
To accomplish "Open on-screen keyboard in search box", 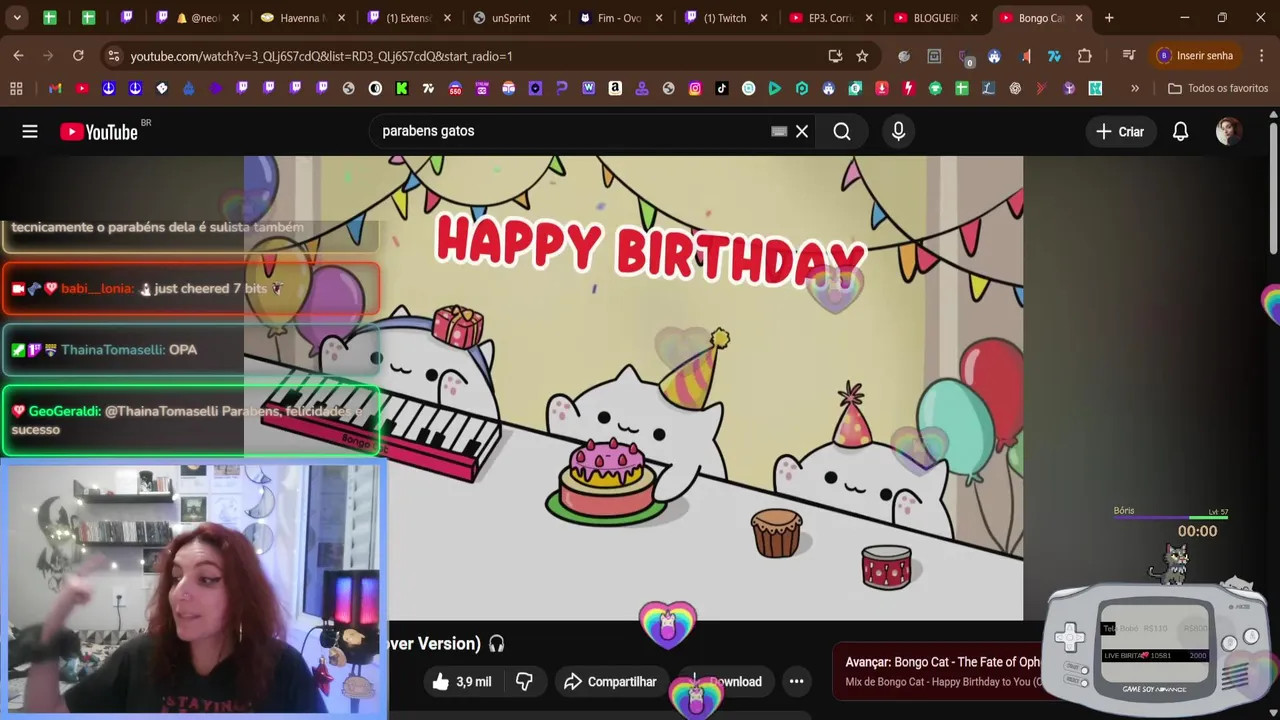I will tap(779, 131).
